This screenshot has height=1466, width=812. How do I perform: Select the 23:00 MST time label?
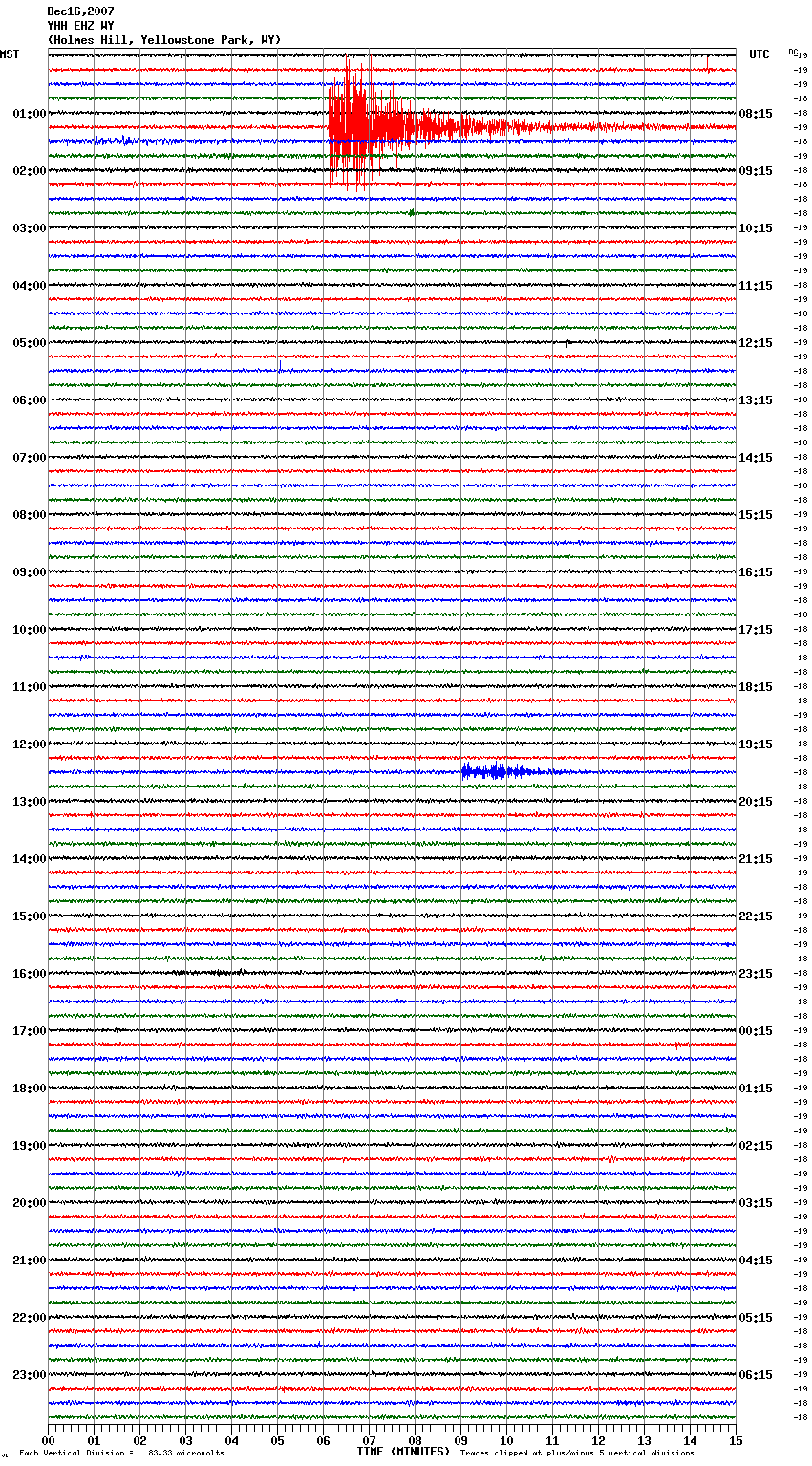[x=29, y=1375]
